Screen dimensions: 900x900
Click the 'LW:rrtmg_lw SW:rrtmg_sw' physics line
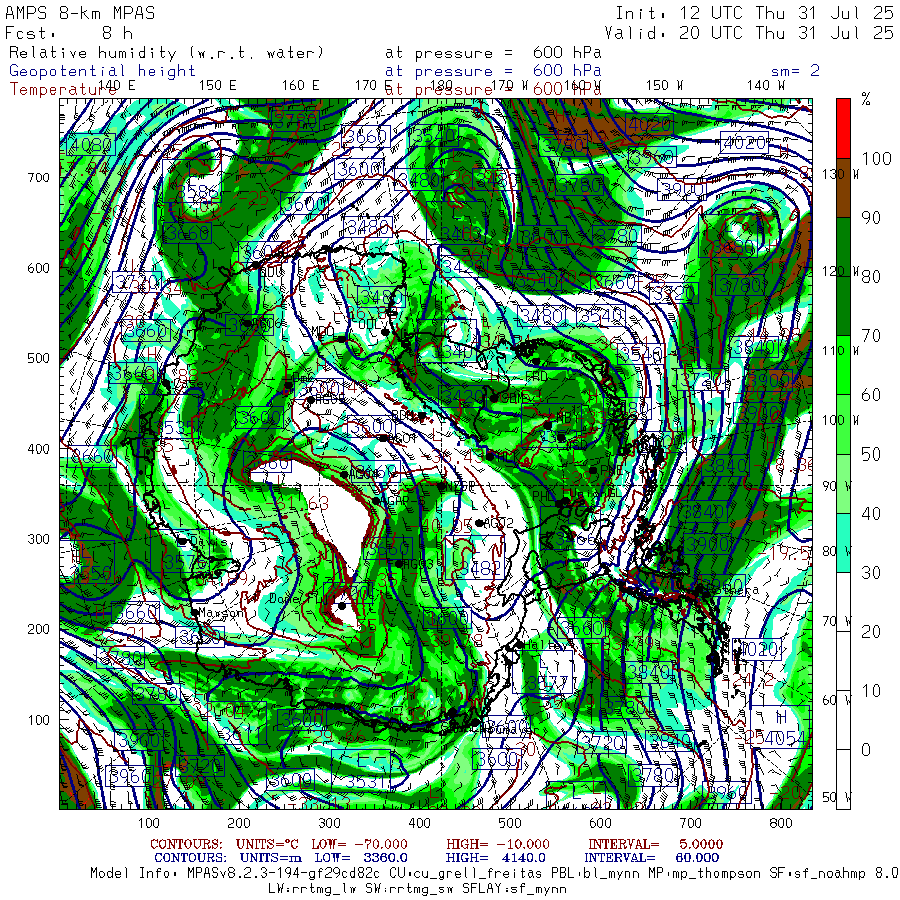pyautogui.click(x=417, y=889)
